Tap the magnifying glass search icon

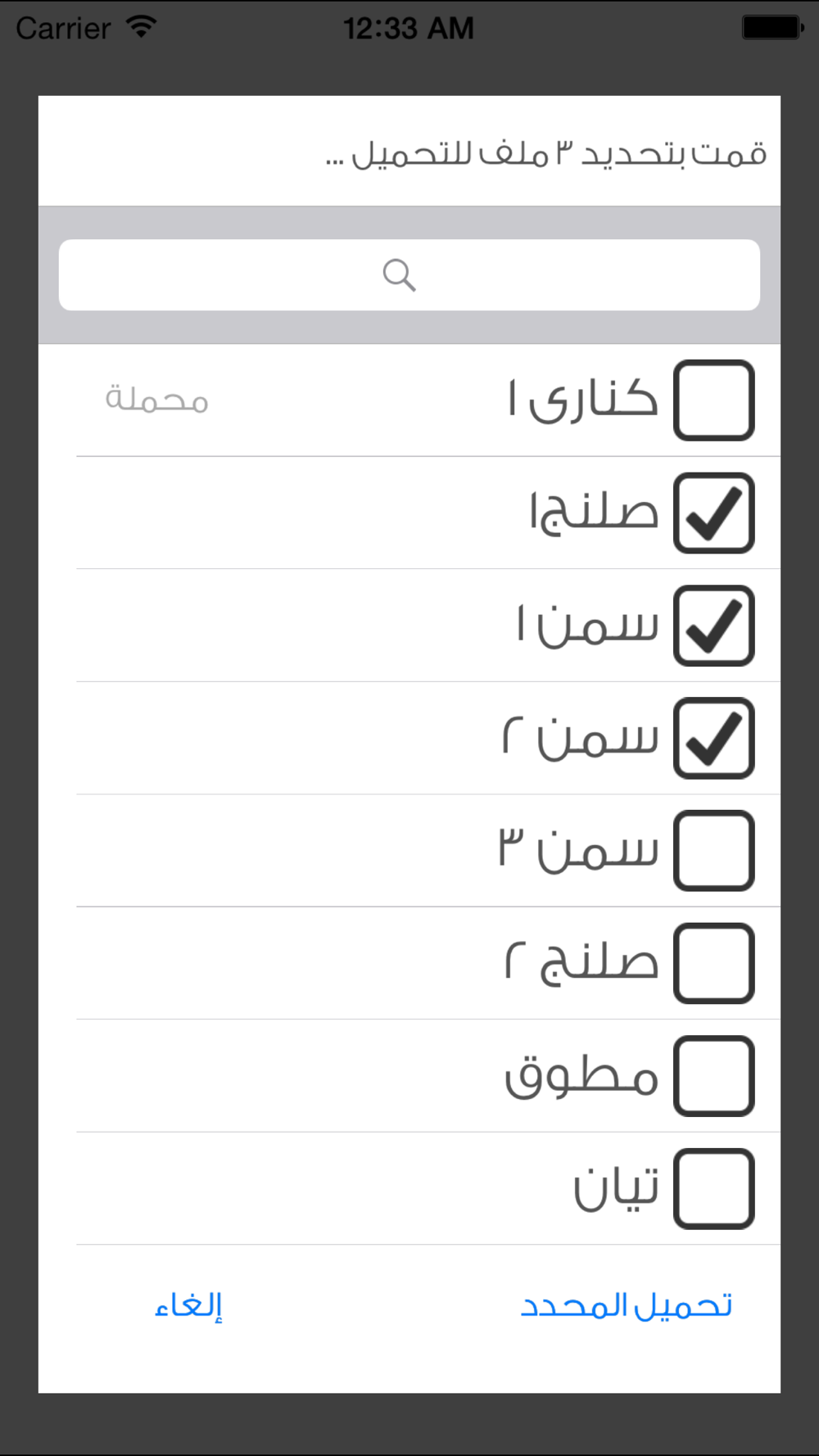(400, 275)
